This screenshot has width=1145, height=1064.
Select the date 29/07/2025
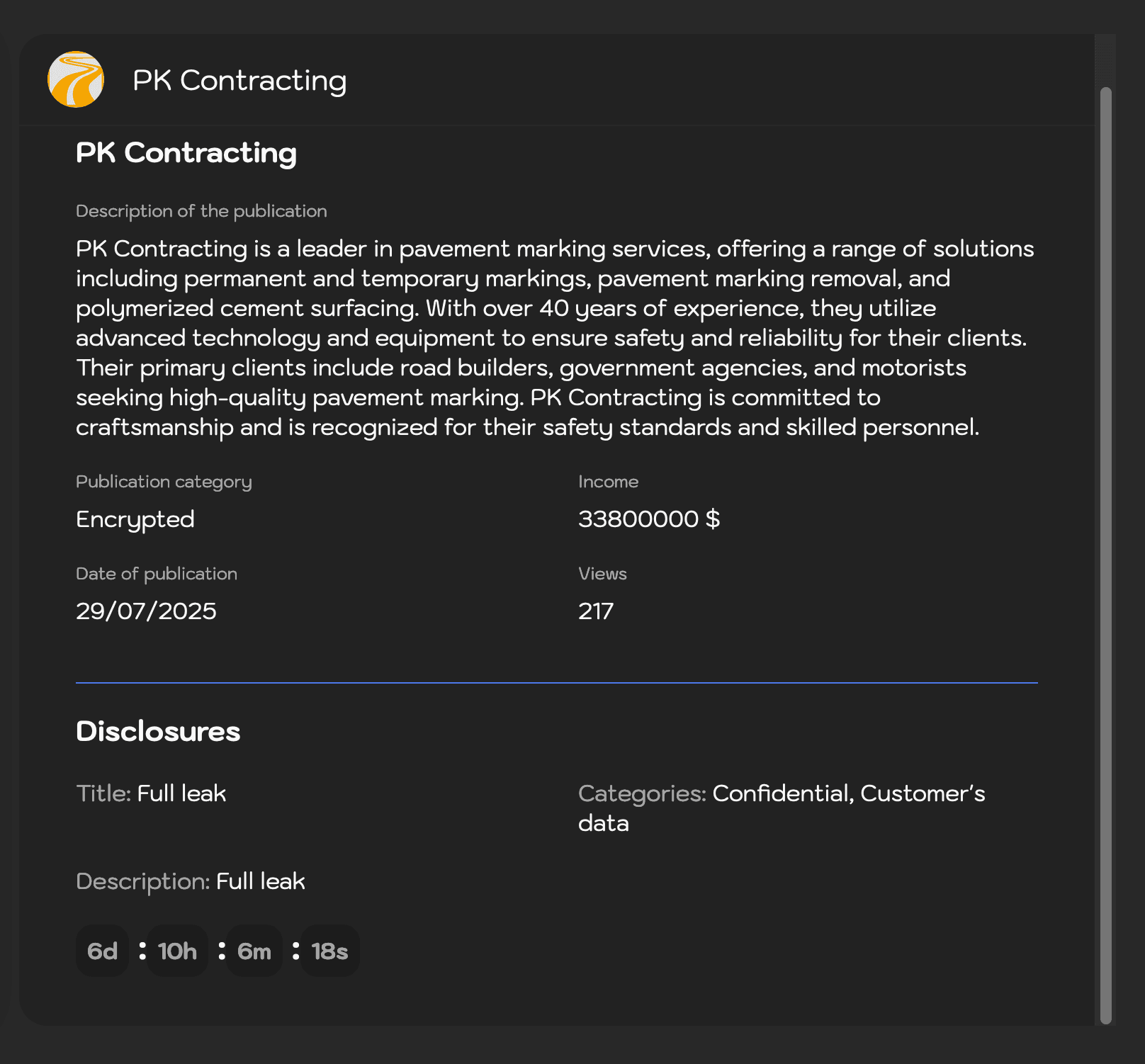click(146, 611)
